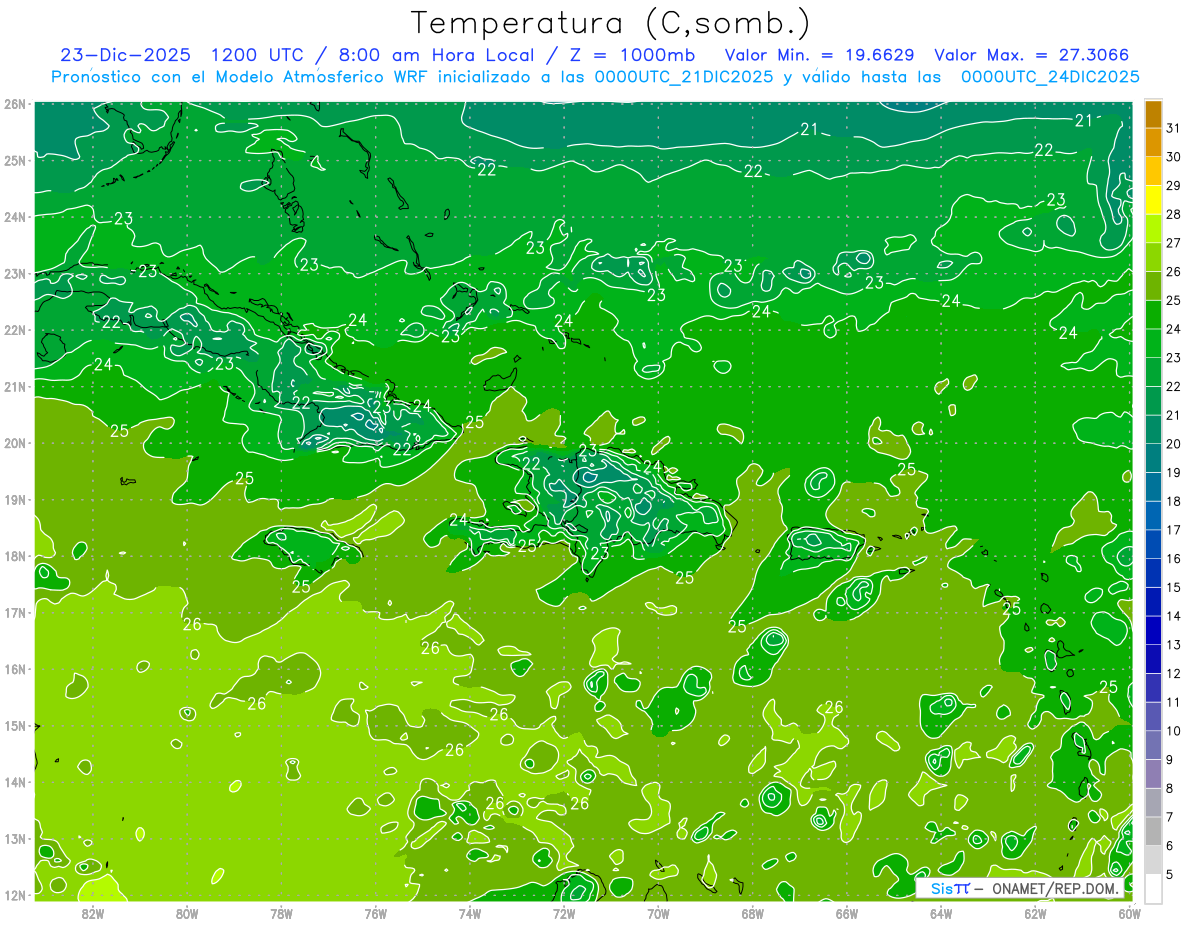
Task: Click the "12N" latitude axis label
Action: (16, 895)
